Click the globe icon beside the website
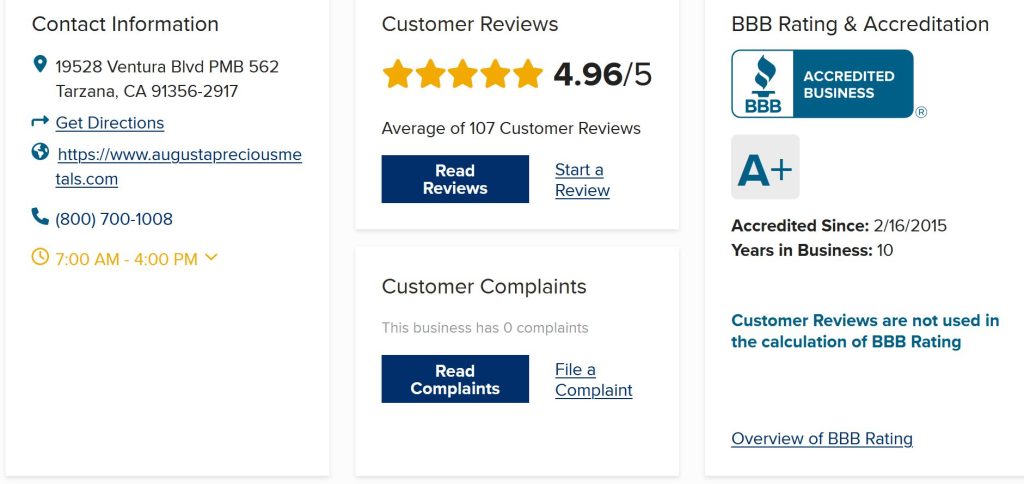 (x=40, y=152)
